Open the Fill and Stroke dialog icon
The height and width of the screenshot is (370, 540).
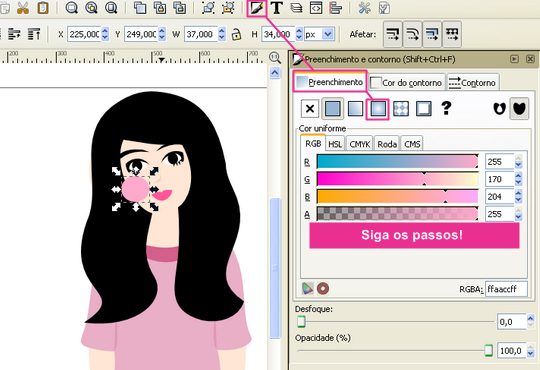(257, 8)
